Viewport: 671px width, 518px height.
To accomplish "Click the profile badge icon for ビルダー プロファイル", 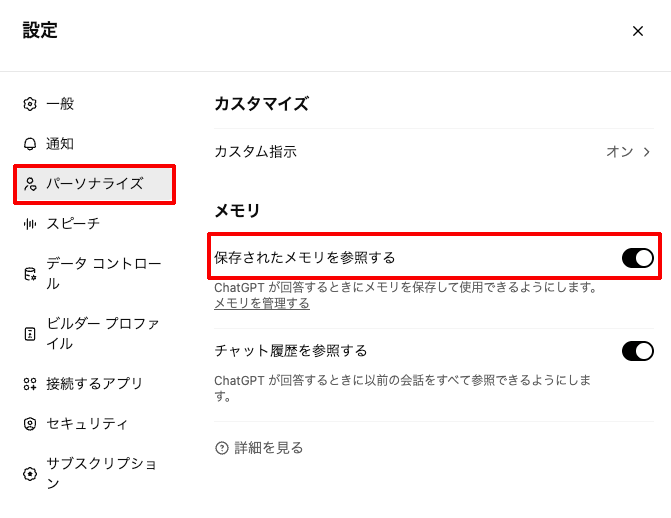I will 30,334.
